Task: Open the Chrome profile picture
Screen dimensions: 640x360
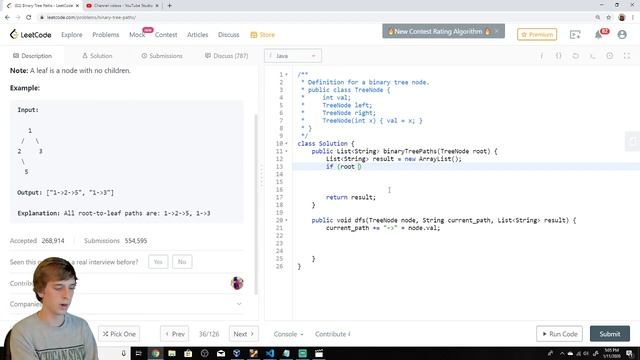Action: [622, 17]
